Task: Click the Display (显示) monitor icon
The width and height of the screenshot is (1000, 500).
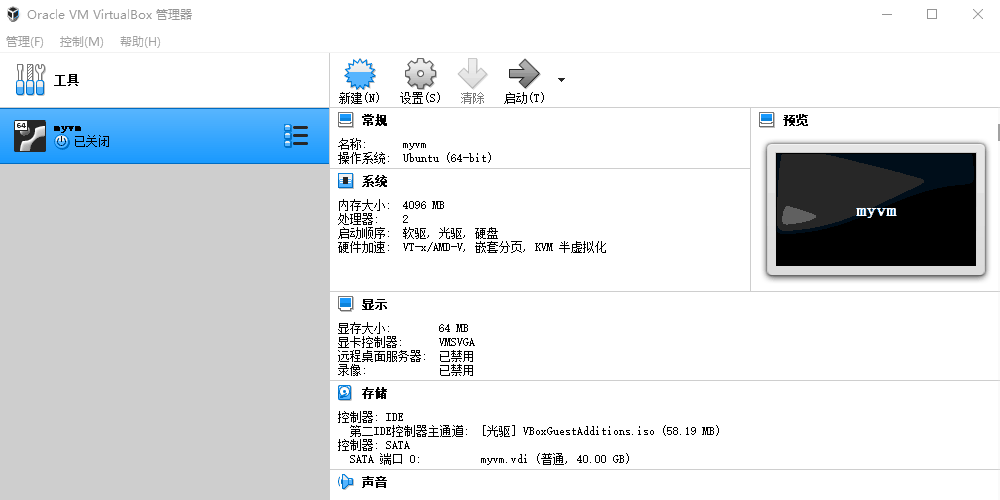Action: tap(346, 304)
